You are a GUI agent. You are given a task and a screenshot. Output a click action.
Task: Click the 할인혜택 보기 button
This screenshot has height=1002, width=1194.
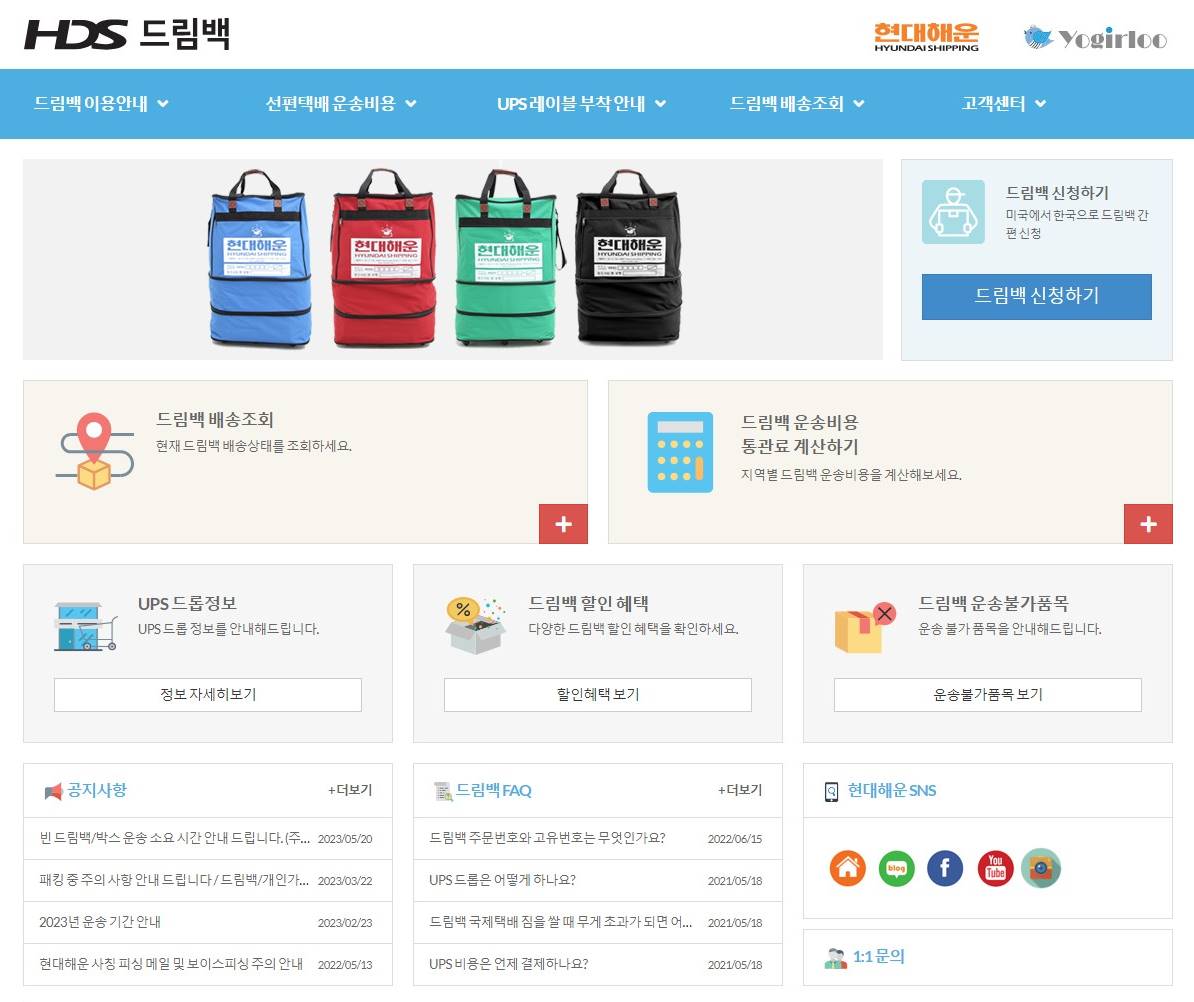[598, 694]
